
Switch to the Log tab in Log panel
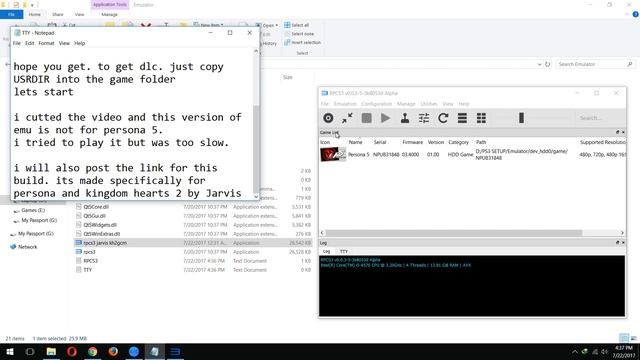click(327, 251)
